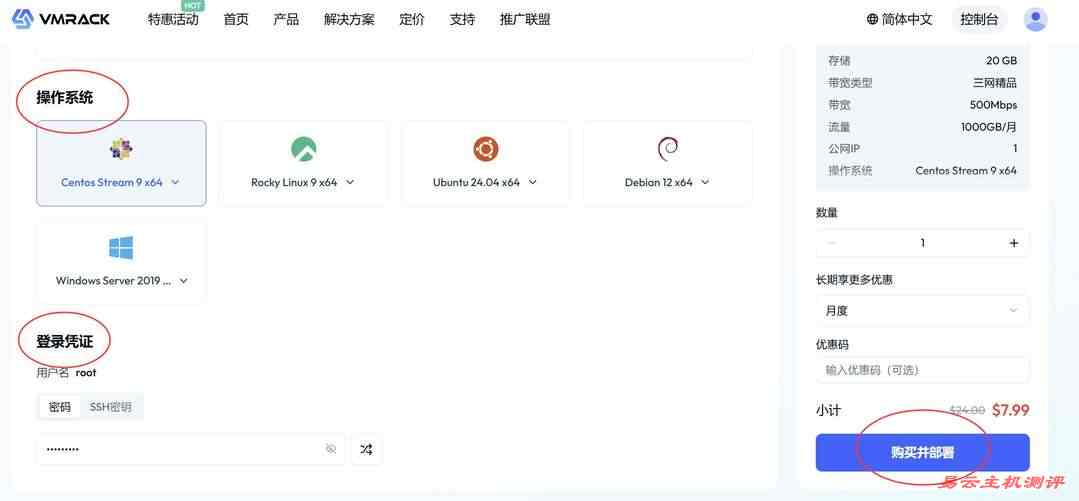Go to 首页 in the navigation

[x=235, y=19]
